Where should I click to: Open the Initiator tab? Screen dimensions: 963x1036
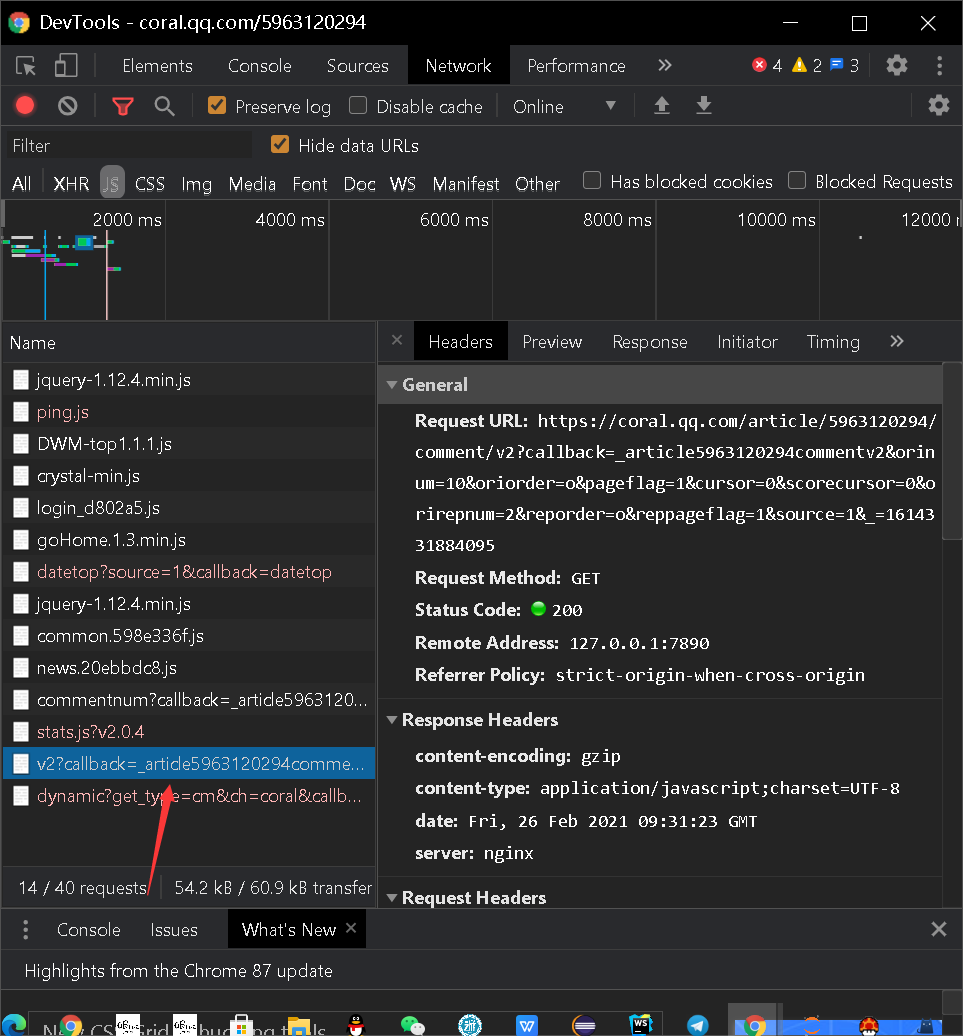pos(747,342)
